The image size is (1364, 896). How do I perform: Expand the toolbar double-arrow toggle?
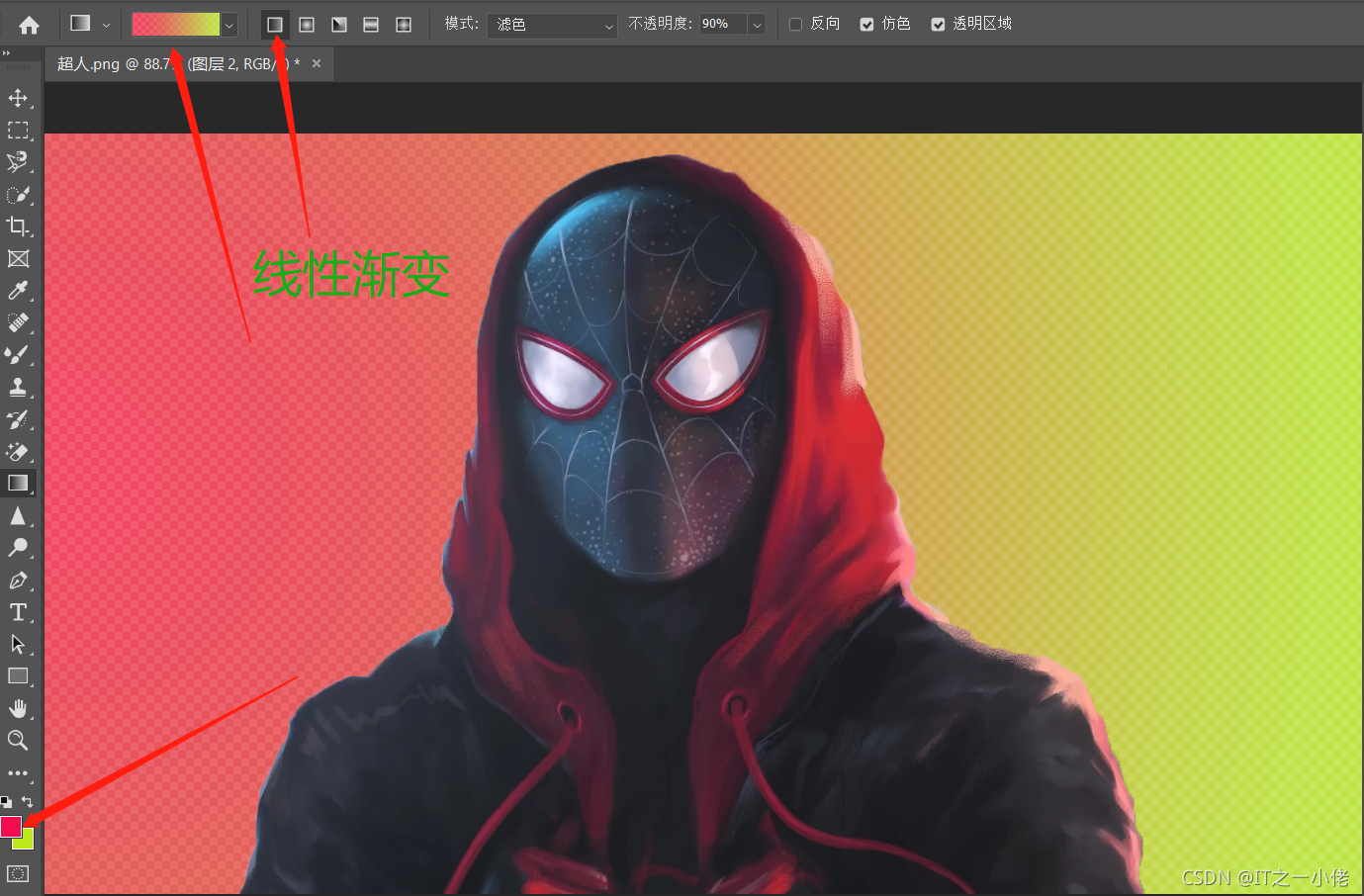point(6,53)
